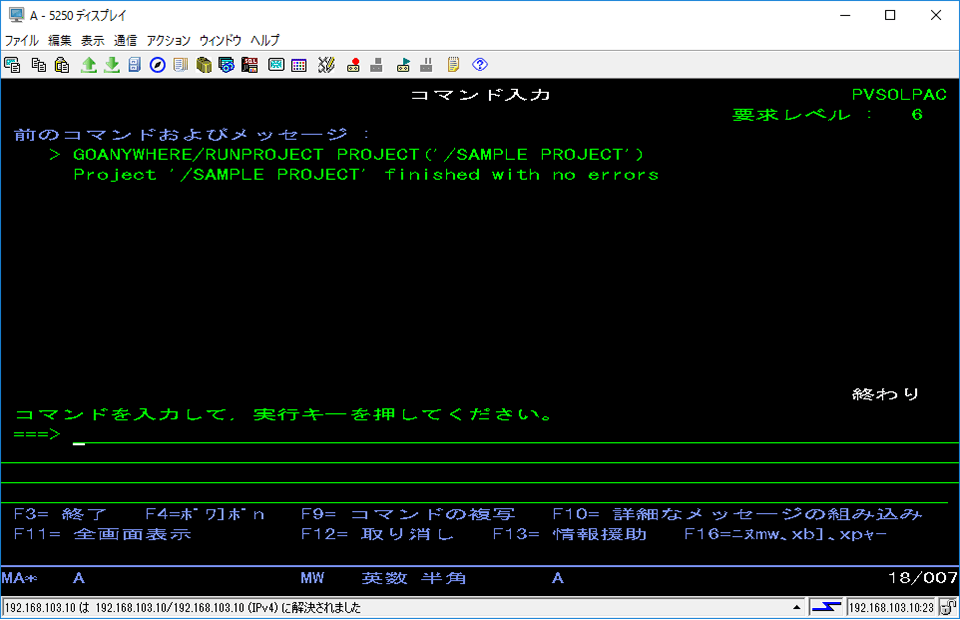Click the GOANYWHERE/RUNPROJECT previous command line

(358, 155)
